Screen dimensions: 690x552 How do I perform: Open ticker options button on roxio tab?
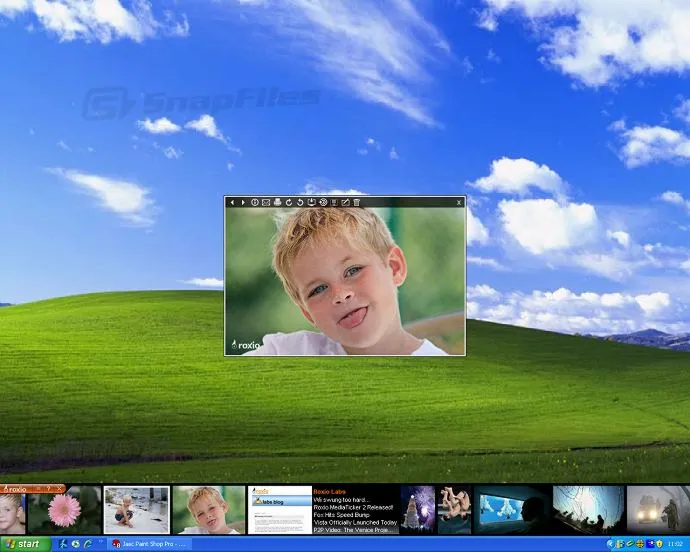pos(39,489)
